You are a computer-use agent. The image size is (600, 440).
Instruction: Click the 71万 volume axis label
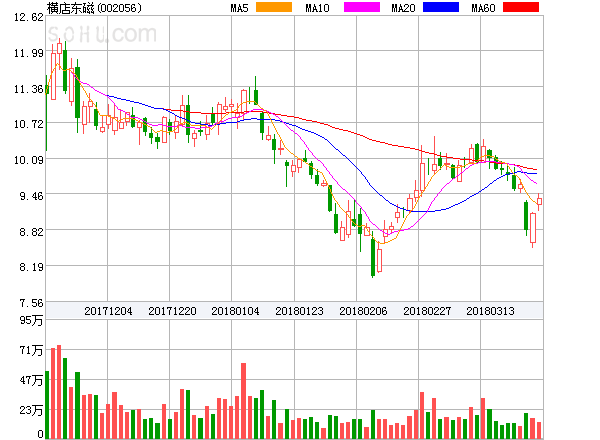point(31,350)
